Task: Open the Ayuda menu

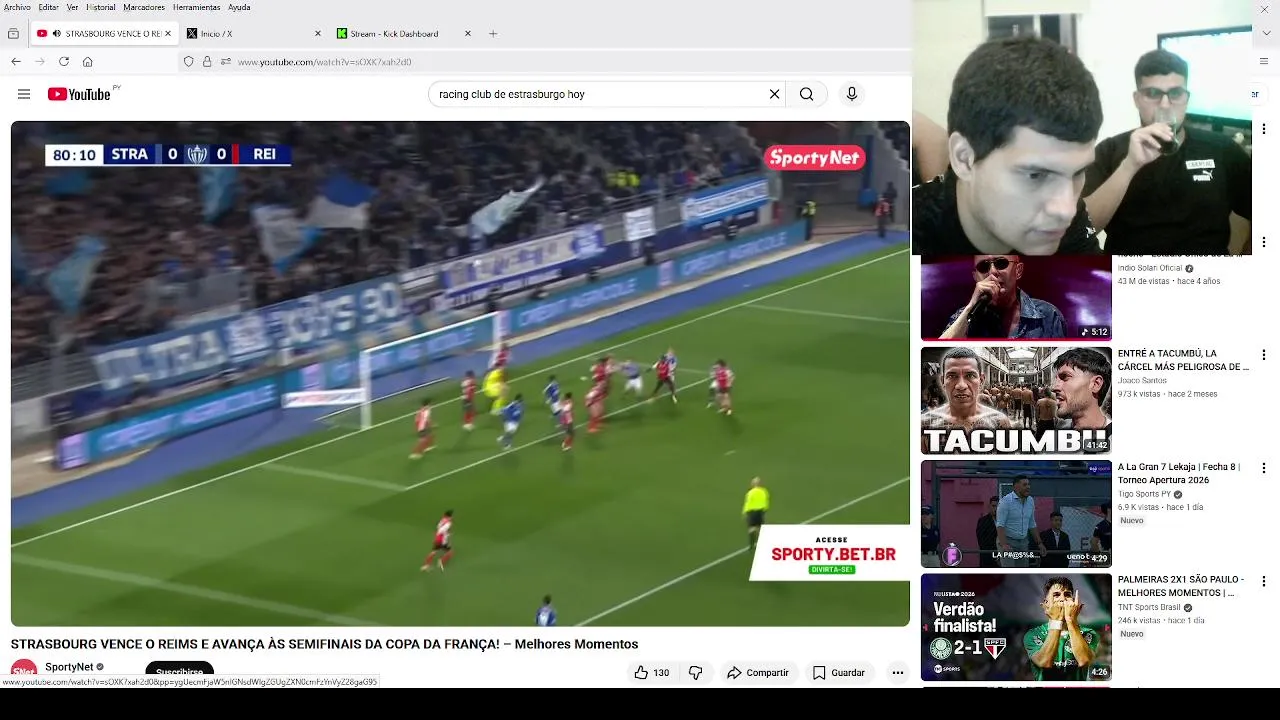Action: (x=239, y=7)
